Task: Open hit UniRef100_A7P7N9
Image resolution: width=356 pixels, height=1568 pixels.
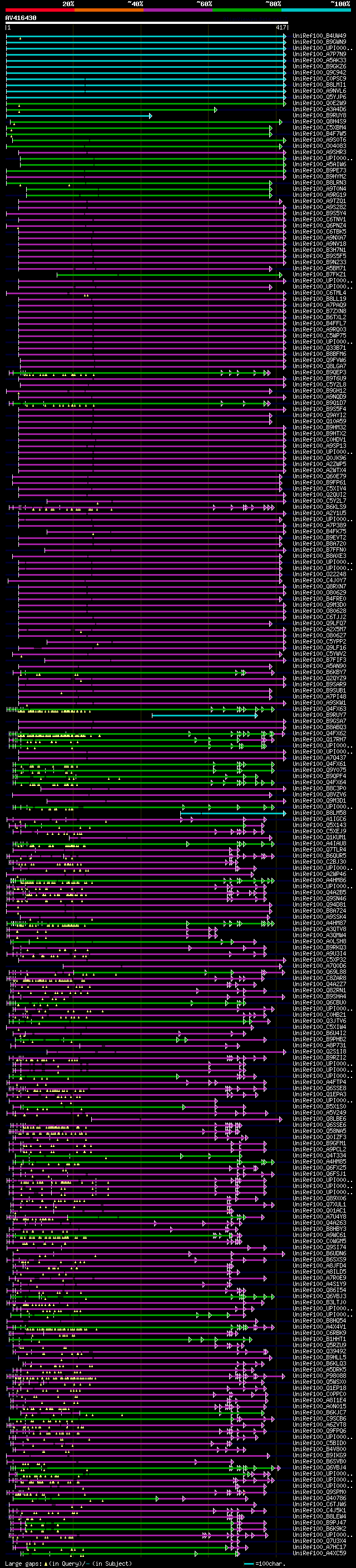Action: [x=319, y=54]
